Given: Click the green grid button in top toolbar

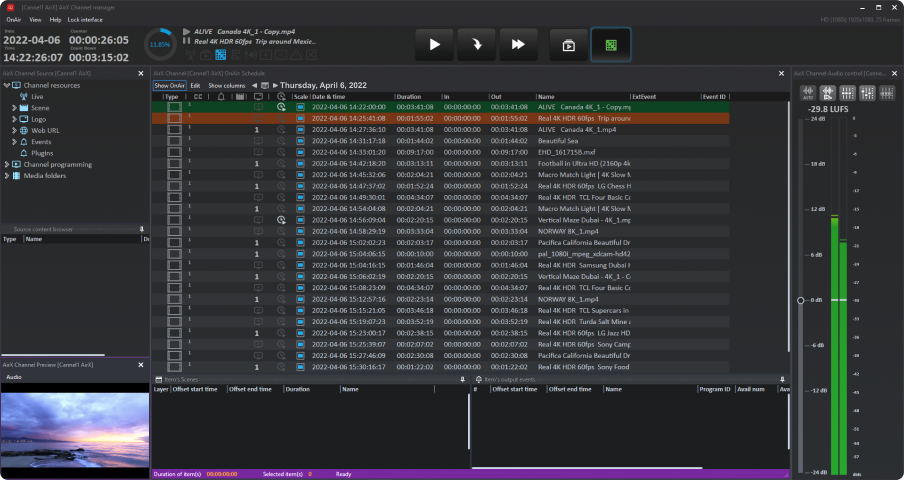Looking at the screenshot, I should click(610, 45).
